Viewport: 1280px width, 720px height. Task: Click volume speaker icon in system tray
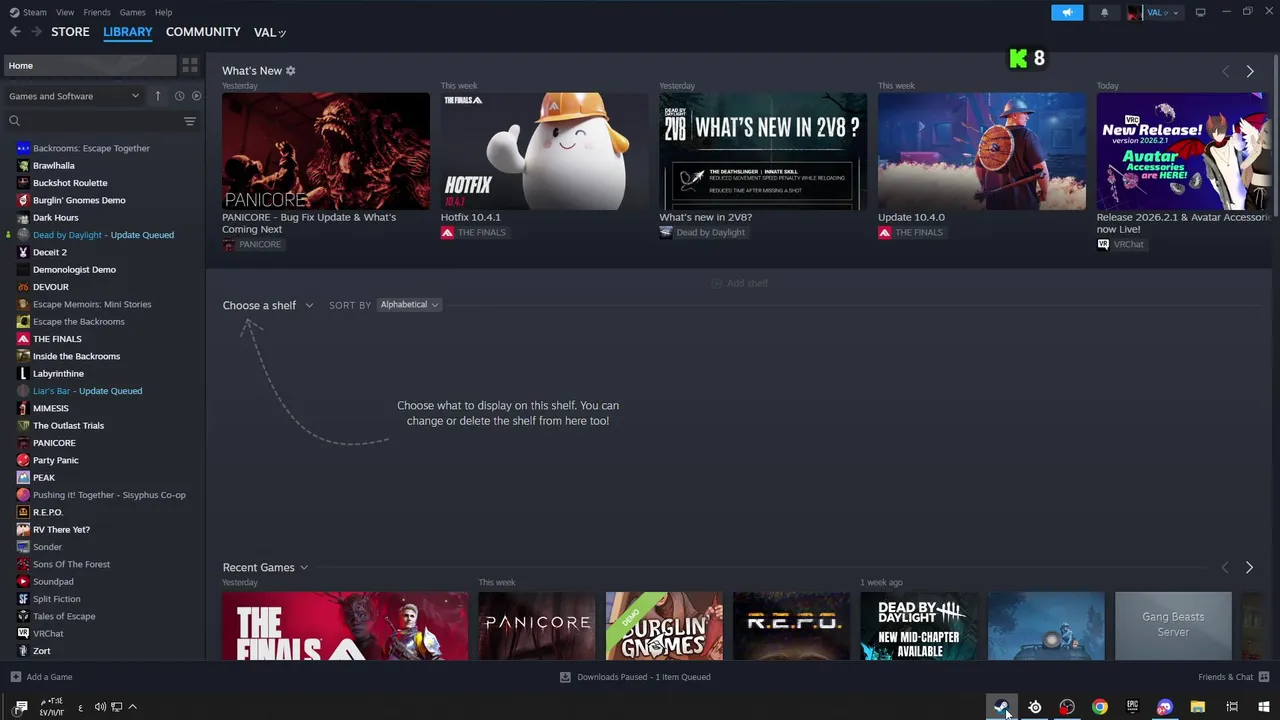pyautogui.click(x=100, y=707)
